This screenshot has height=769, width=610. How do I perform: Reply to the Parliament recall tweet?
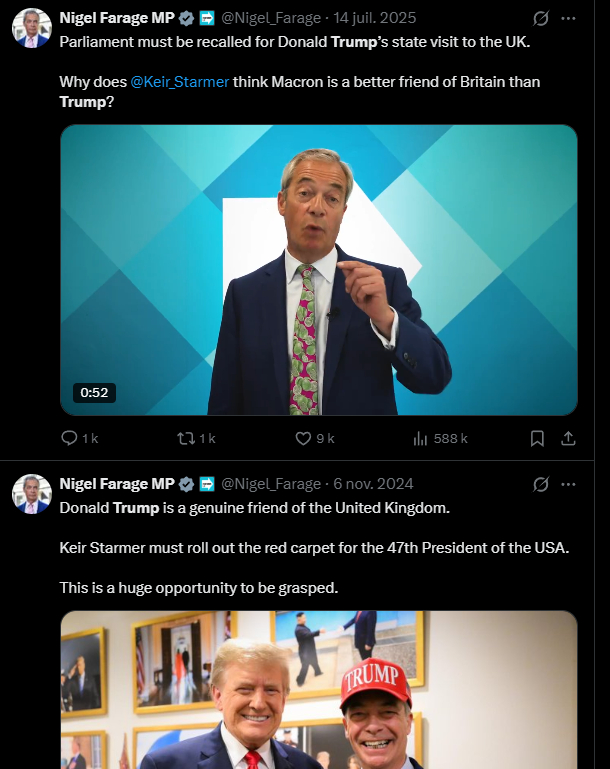point(70,438)
